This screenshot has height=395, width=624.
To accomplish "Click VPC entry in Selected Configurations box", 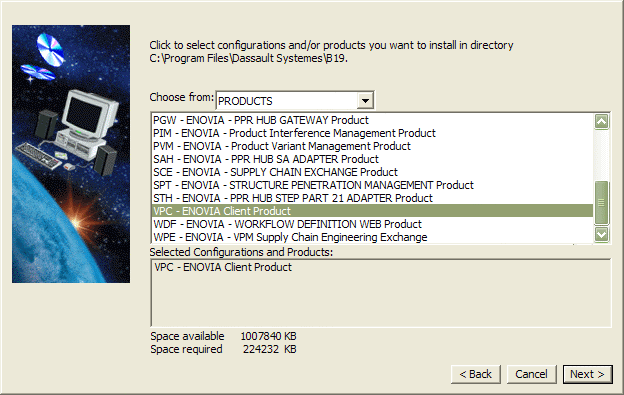I will coord(223,267).
